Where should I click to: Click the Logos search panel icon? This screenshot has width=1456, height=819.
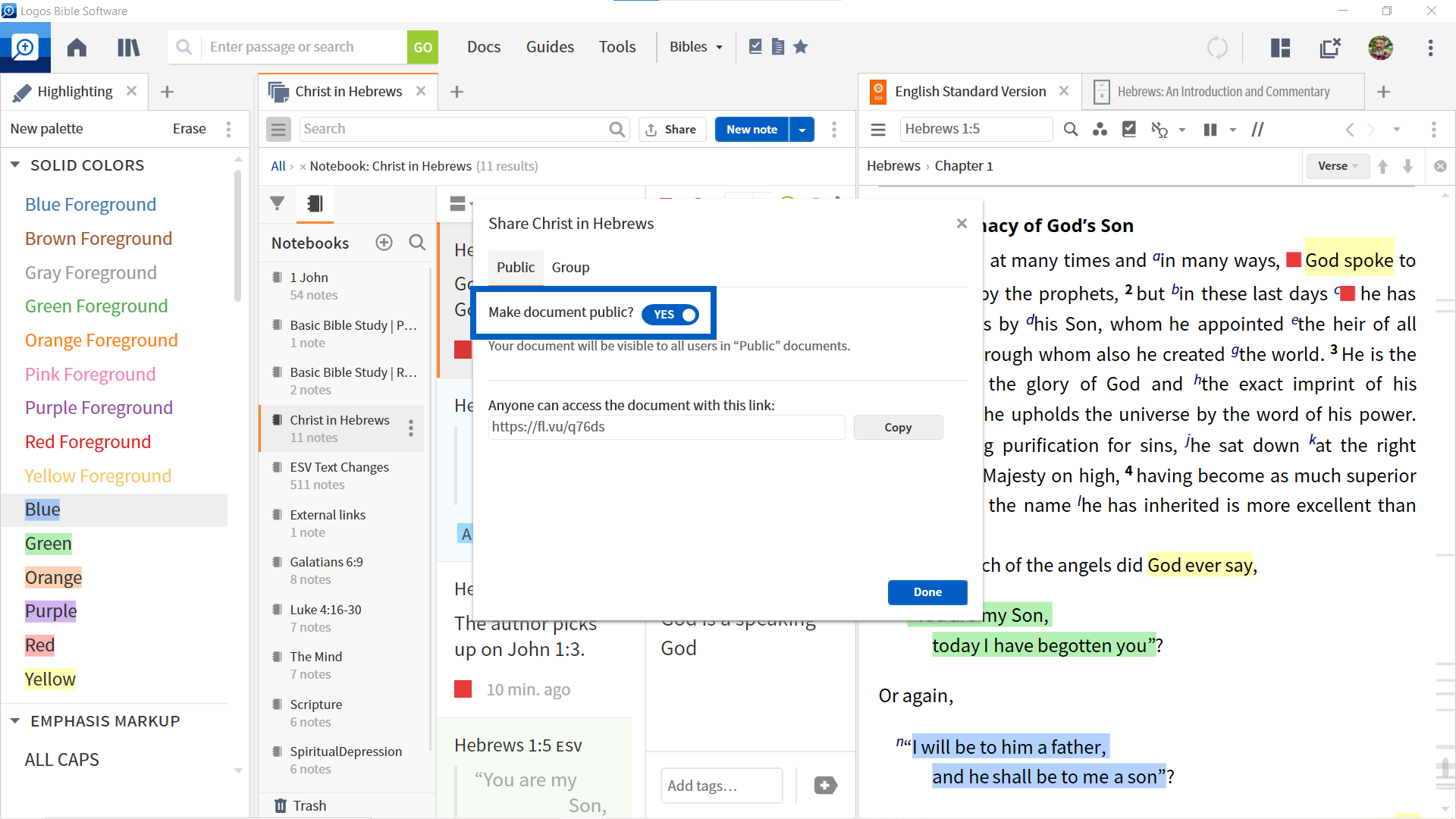[25, 48]
